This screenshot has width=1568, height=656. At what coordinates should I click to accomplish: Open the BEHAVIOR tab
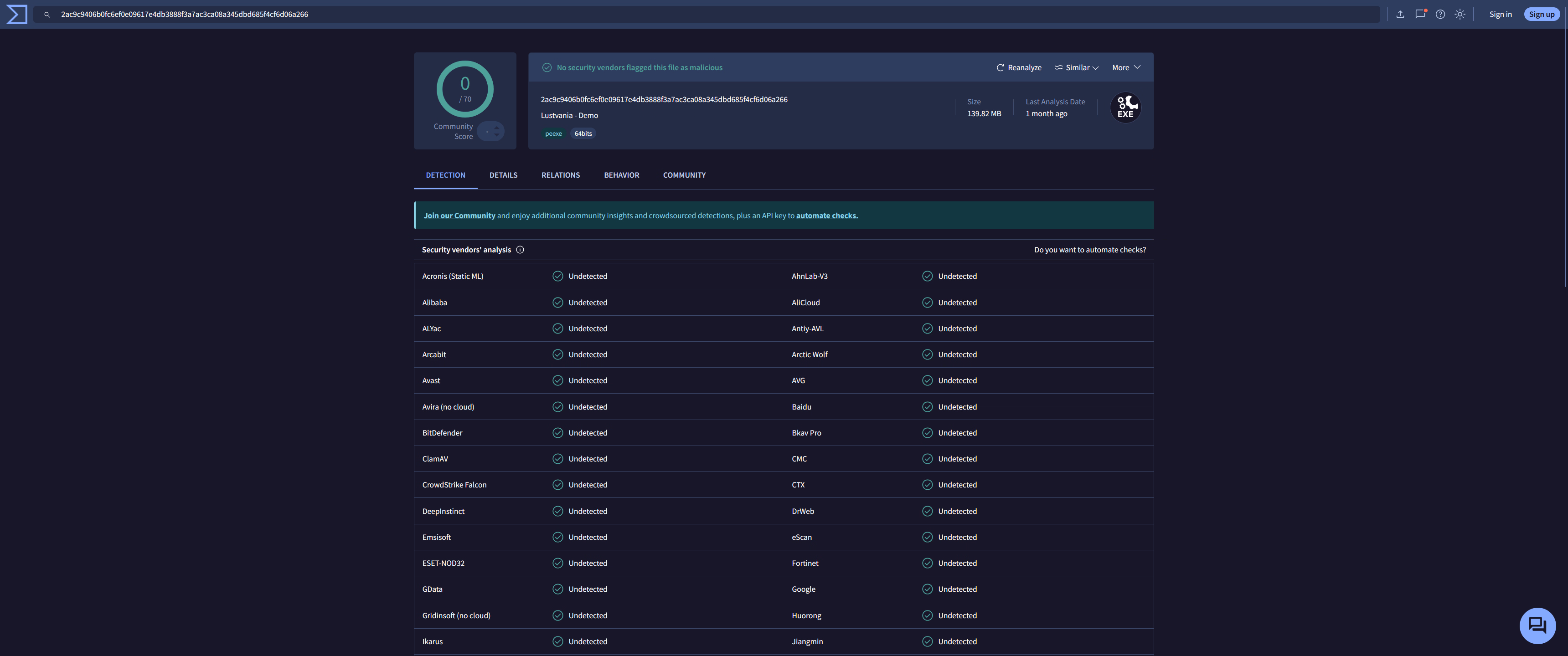pos(621,175)
